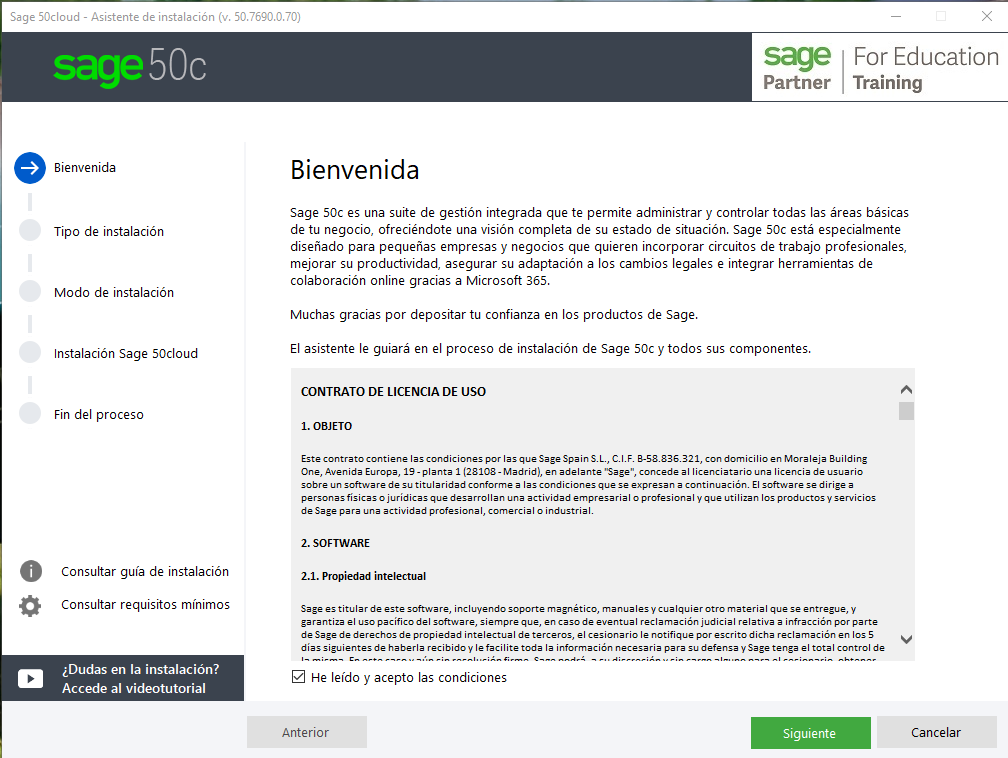Click the '2. SOFTWARE' section heading
Screen dimensions: 1008x758
tap(336, 543)
